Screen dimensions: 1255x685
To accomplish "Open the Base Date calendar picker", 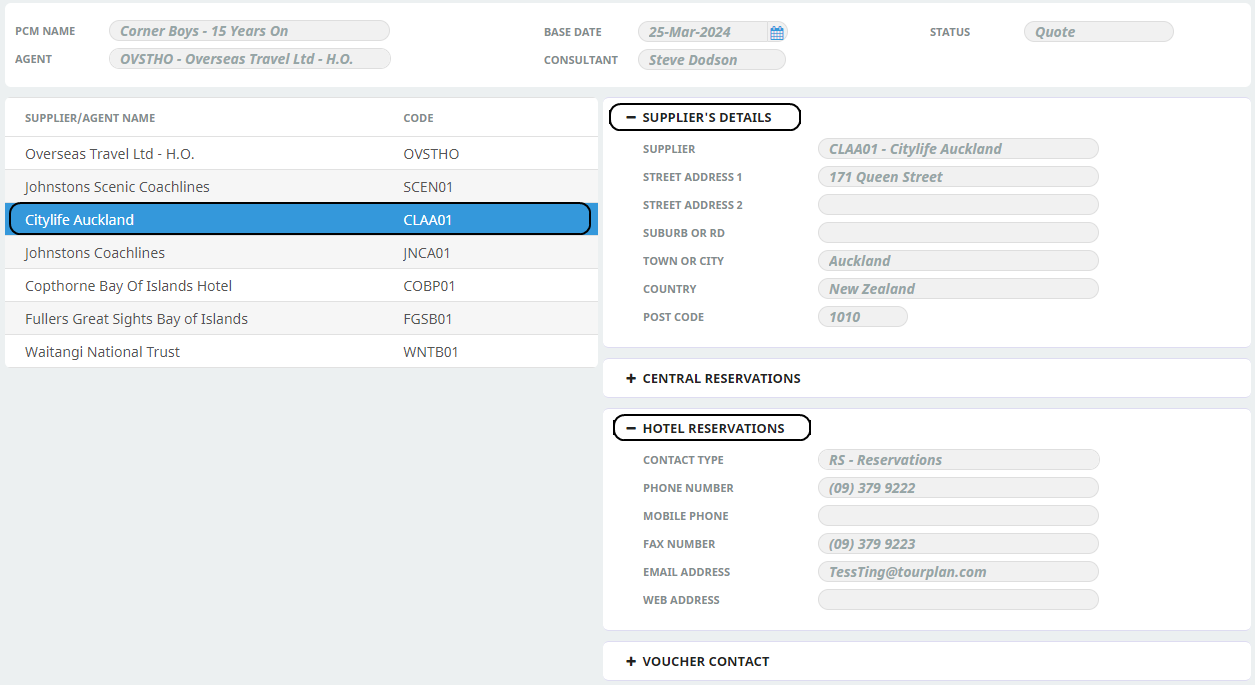I will tap(776, 32).
